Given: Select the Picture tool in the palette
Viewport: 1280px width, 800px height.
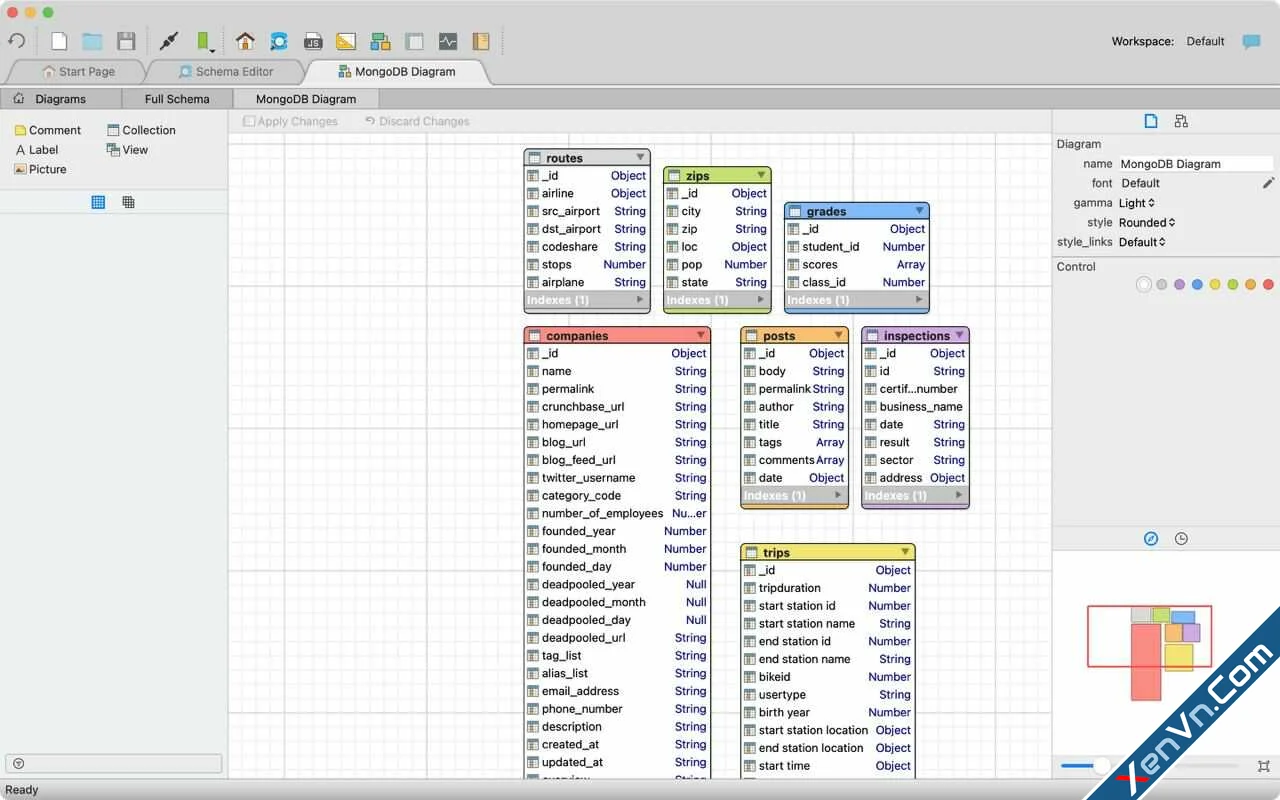Looking at the screenshot, I should [x=40, y=169].
